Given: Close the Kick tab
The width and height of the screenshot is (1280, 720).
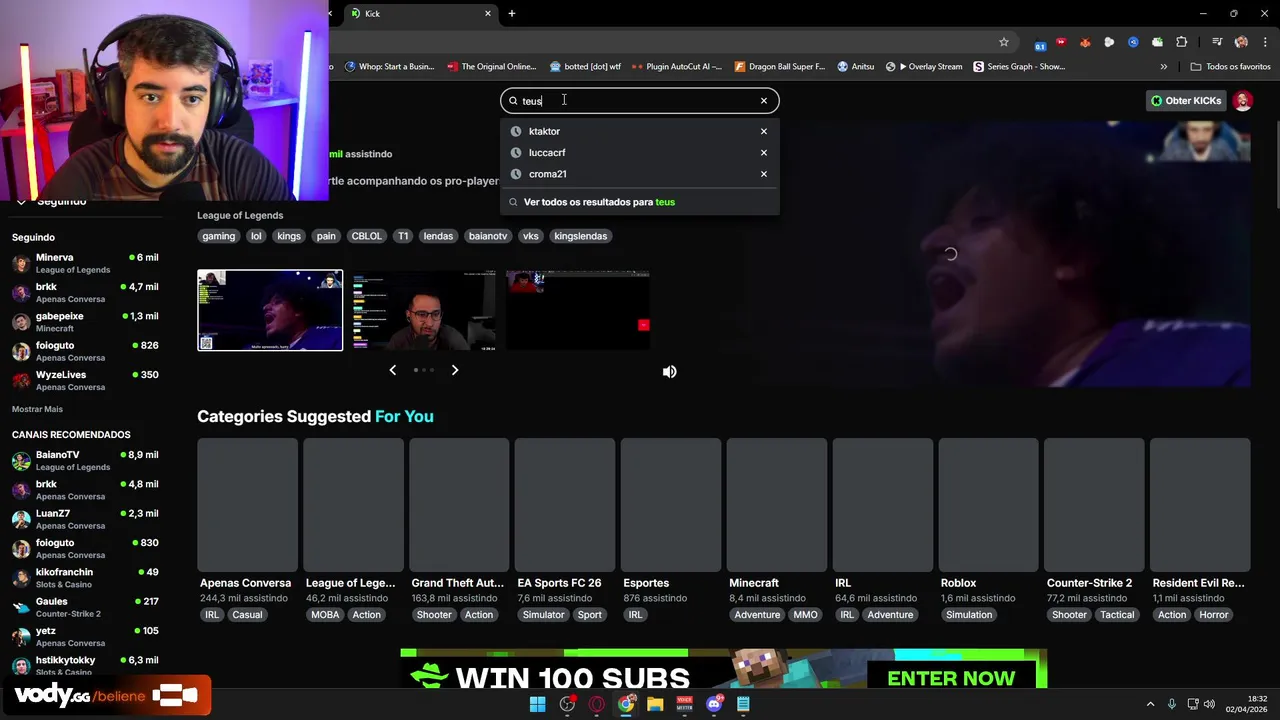Looking at the screenshot, I should pos(488,13).
